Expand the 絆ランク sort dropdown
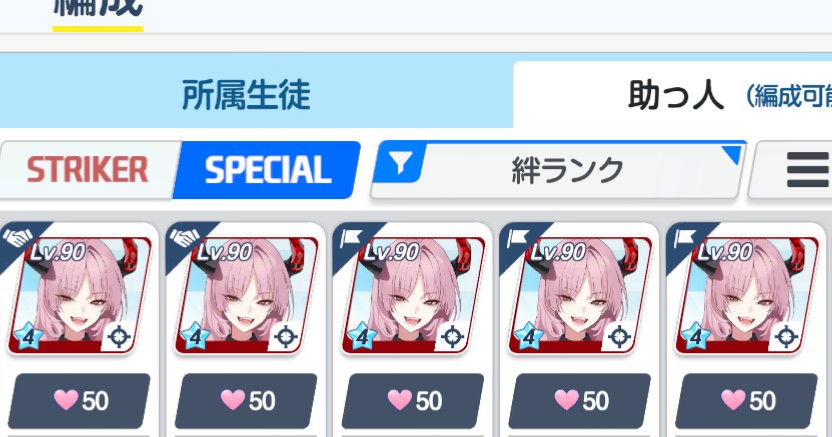This screenshot has height=437, width=832. (558, 170)
